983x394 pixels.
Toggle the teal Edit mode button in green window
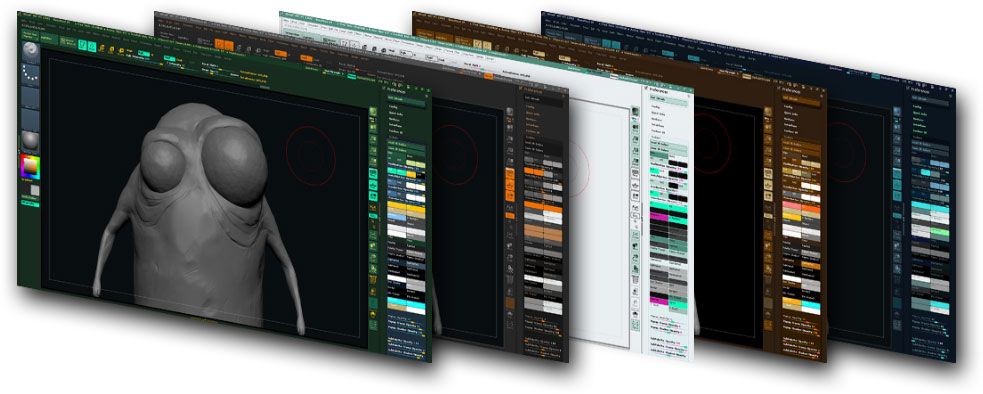pos(81,45)
